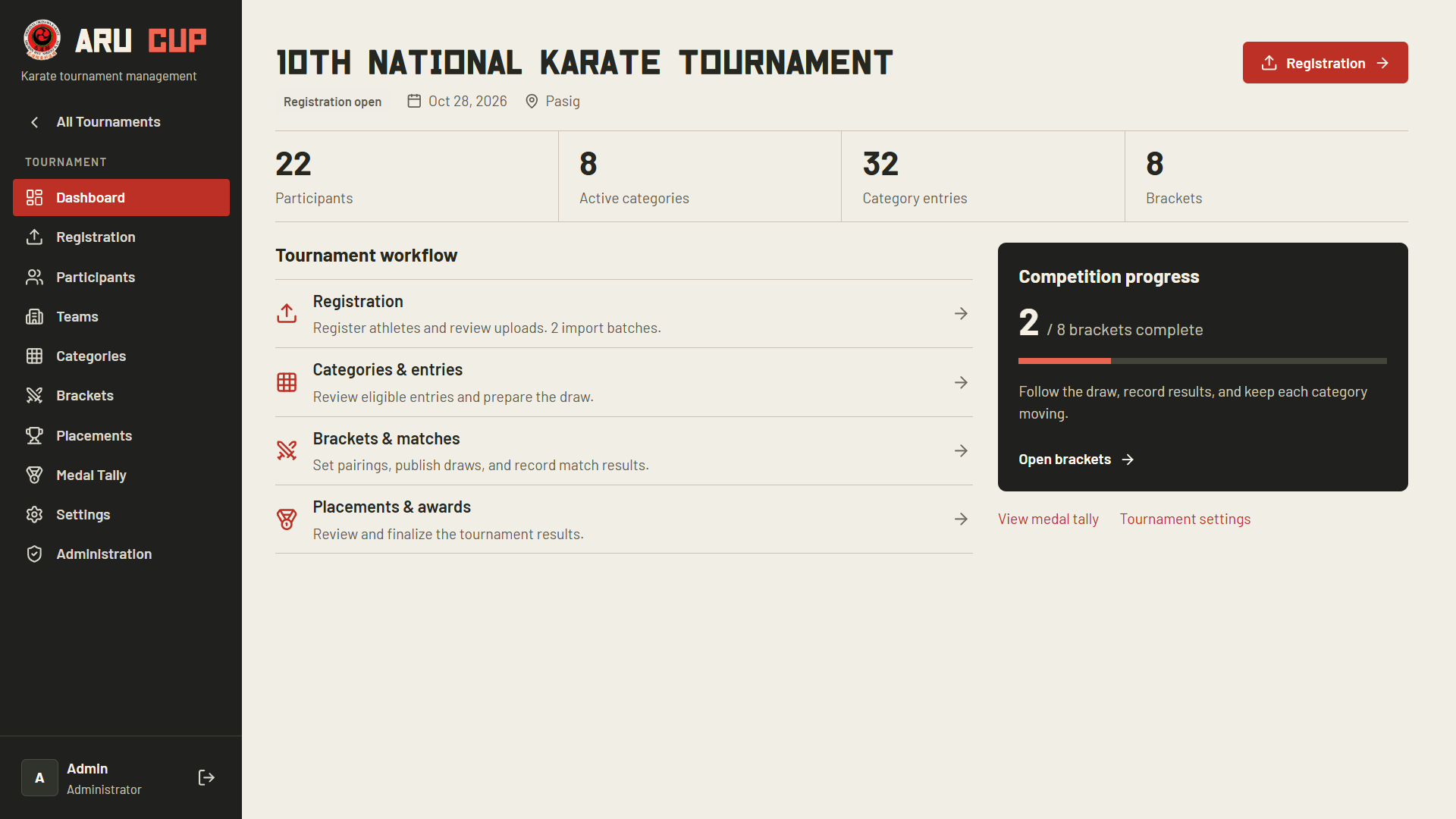The height and width of the screenshot is (819, 1456).
Task: Click the Categories table icon in sidebar
Action: [34, 356]
